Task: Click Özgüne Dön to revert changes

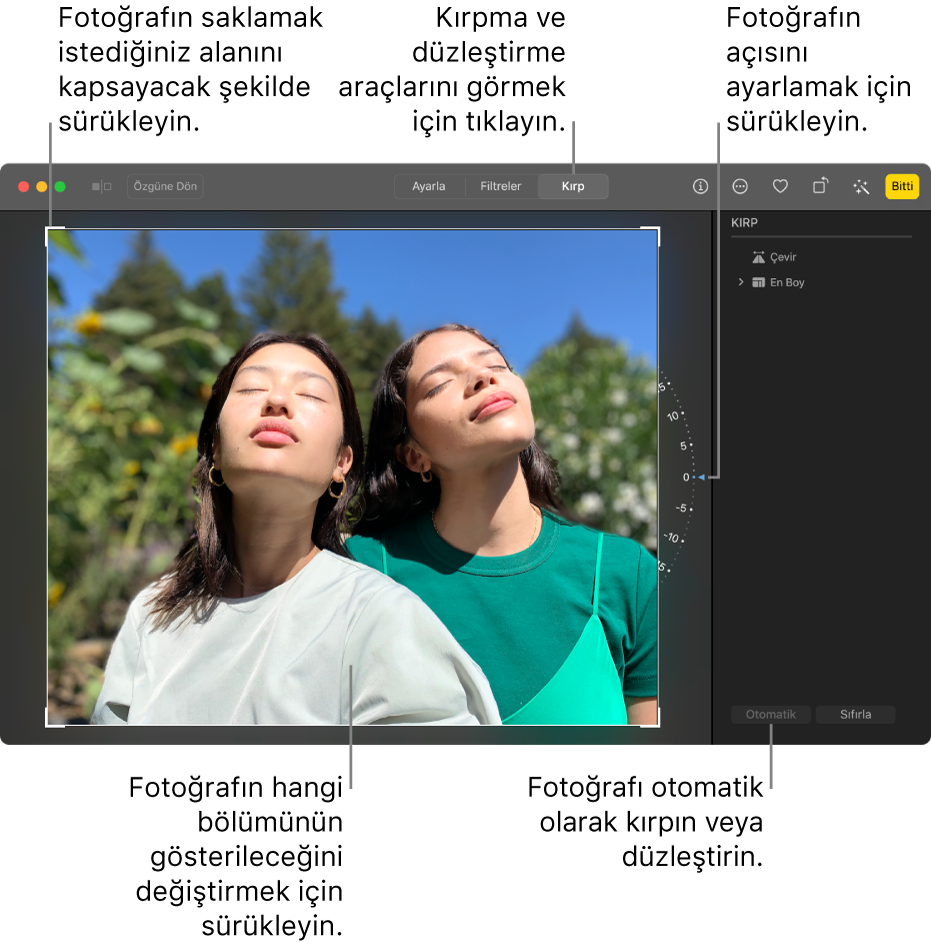Action: click(x=164, y=186)
